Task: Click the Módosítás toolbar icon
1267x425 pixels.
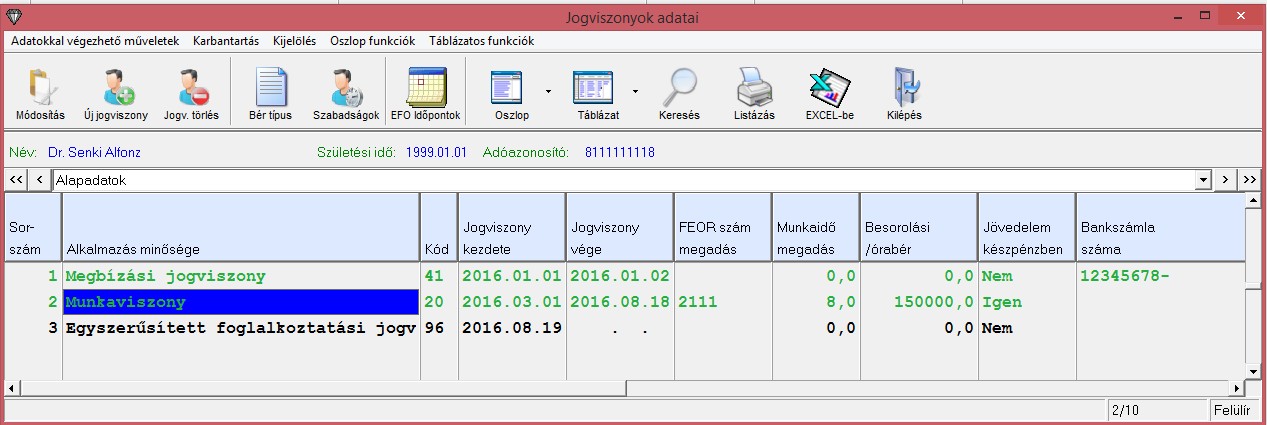Action: [x=40, y=90]
